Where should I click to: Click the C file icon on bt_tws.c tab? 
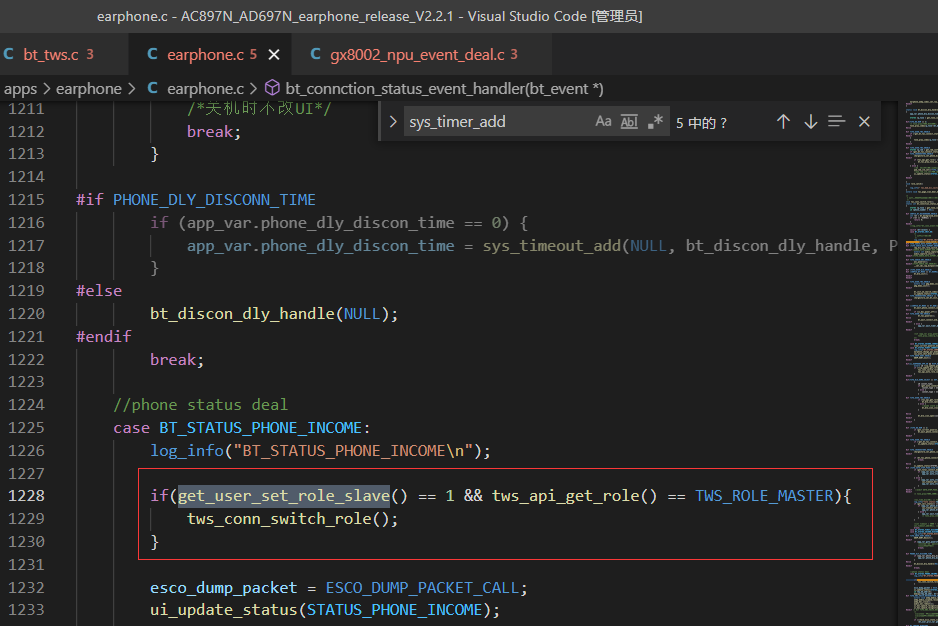tap(9, 54)
